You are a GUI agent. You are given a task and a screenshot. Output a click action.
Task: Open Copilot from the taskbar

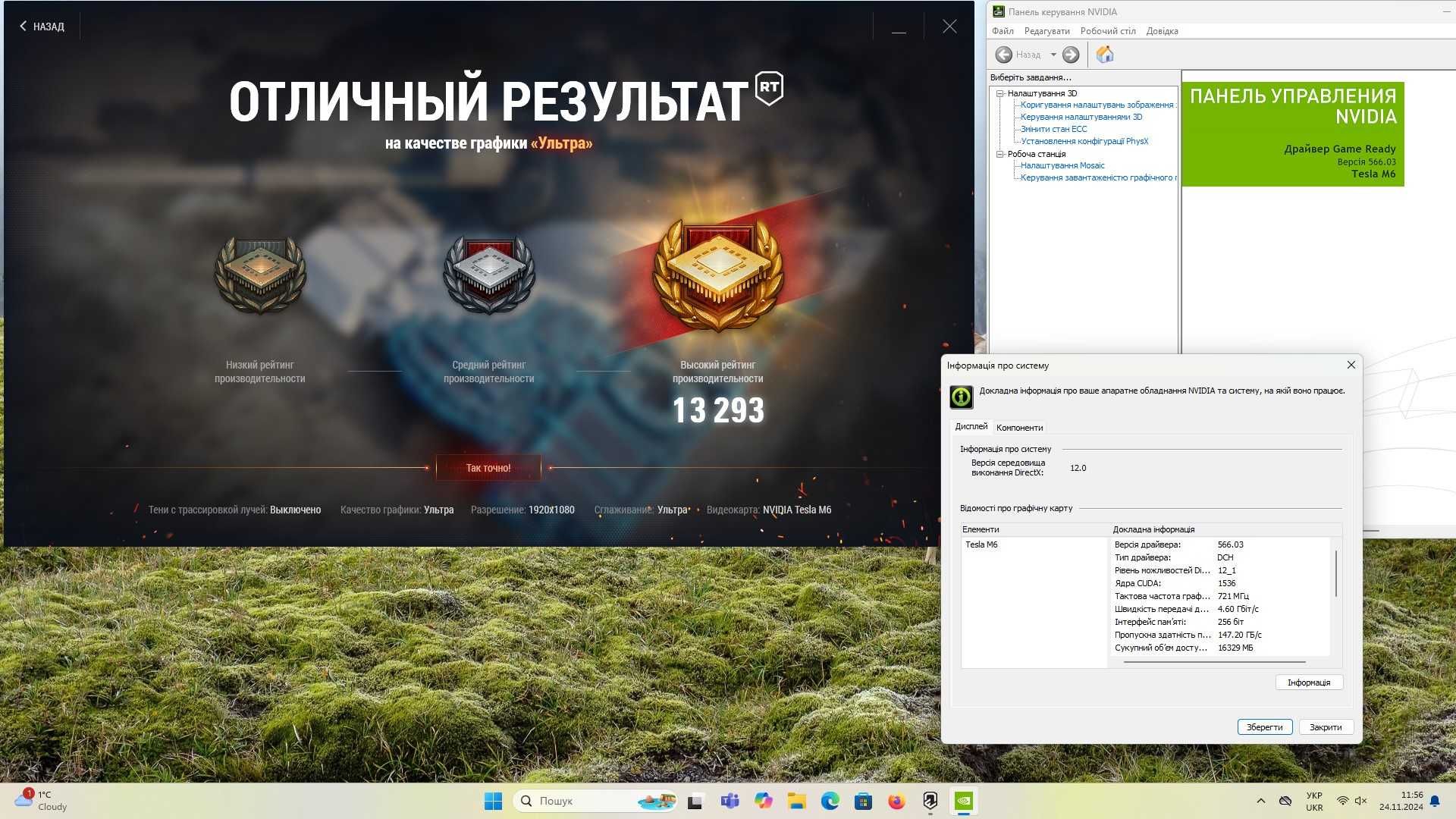pyautogui.click(x=763, y=801)
